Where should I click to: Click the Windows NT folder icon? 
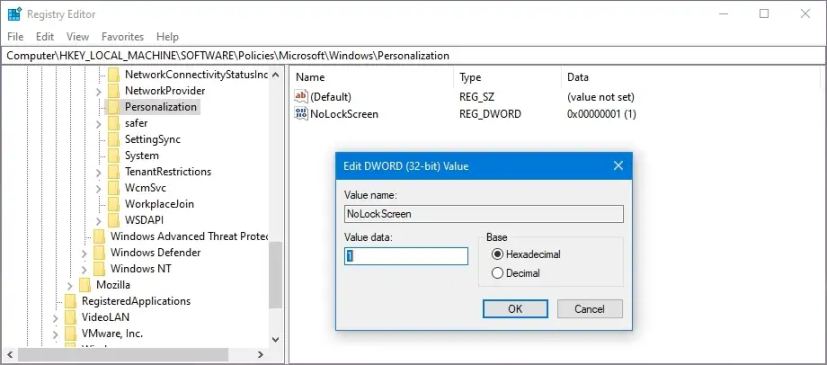[99, 268]
